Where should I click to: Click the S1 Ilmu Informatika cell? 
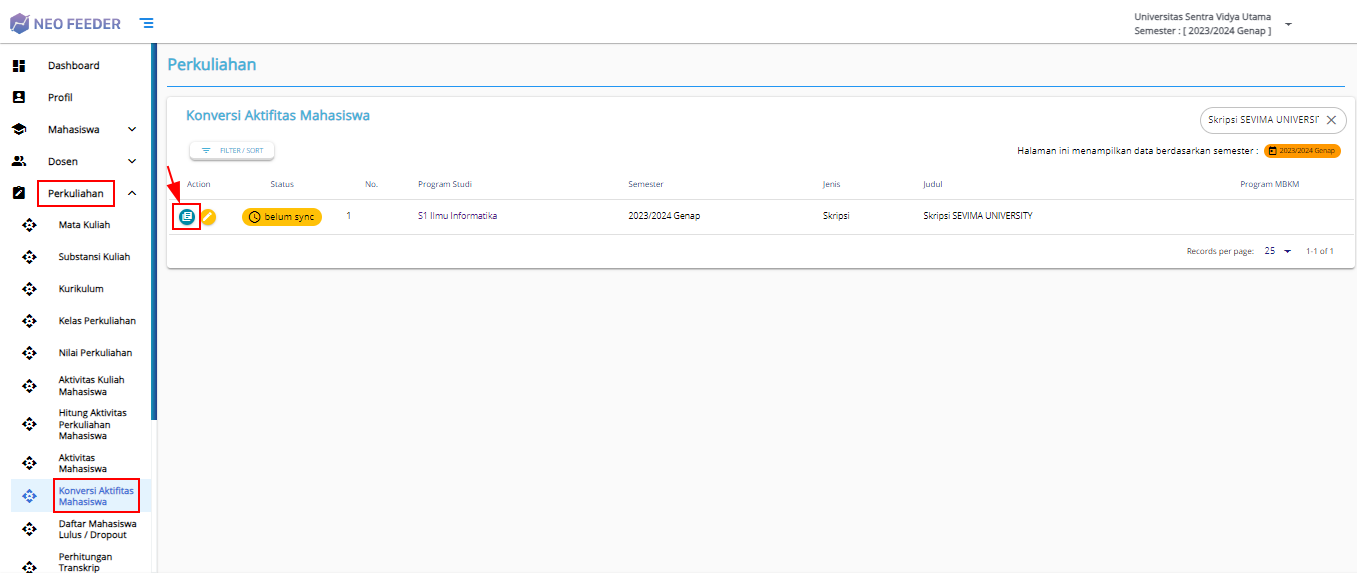(457, 217)
